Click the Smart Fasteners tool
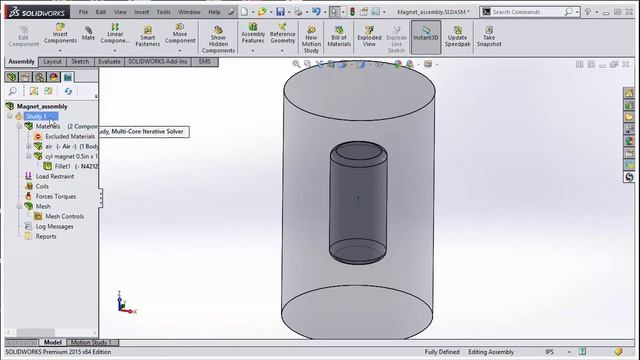This screenshot has height=360, width=640. [x=147, y=36]
